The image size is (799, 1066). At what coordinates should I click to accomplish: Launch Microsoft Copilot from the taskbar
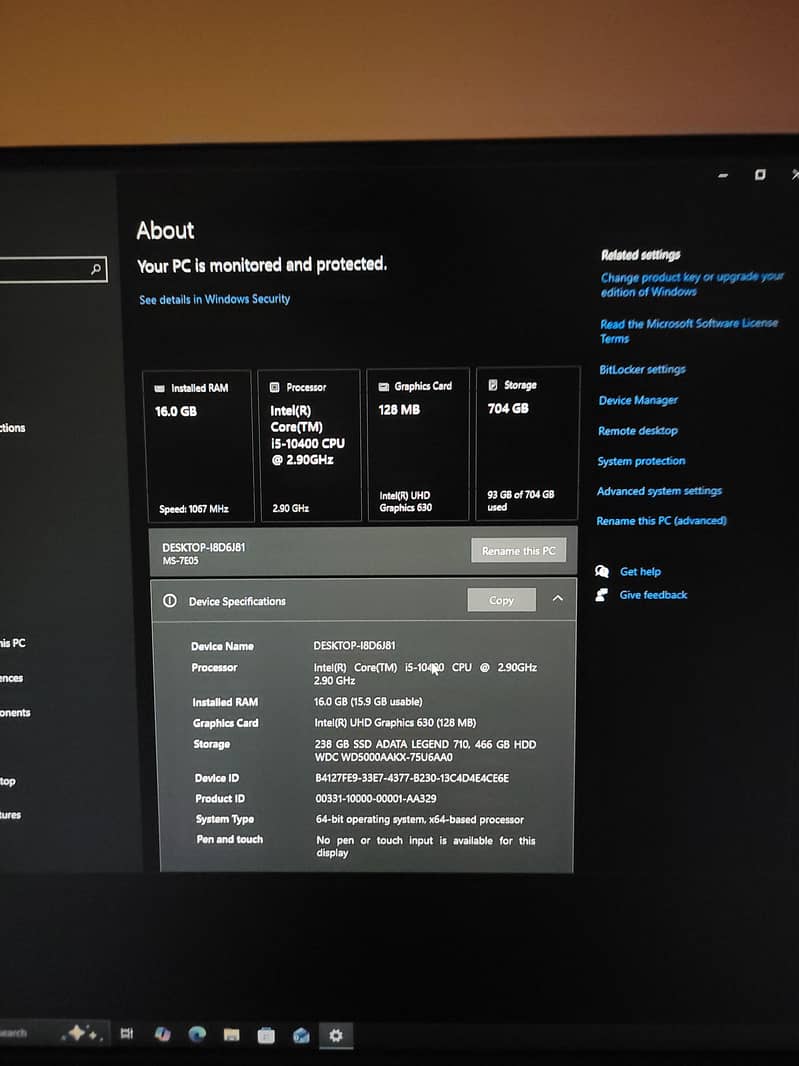[x=162, y=1034]
